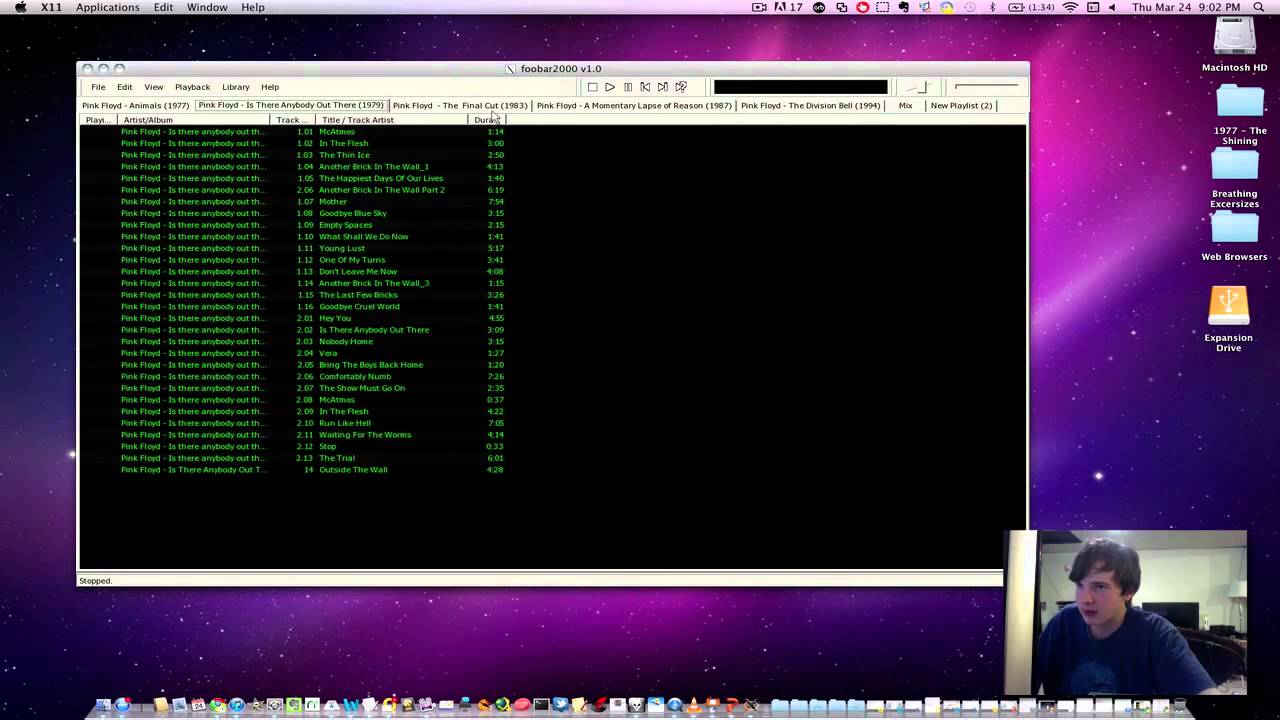Switch to The Final Cut (1983) playlist tab
Screen dimensions: 1280x720
(x=460, y=105)
